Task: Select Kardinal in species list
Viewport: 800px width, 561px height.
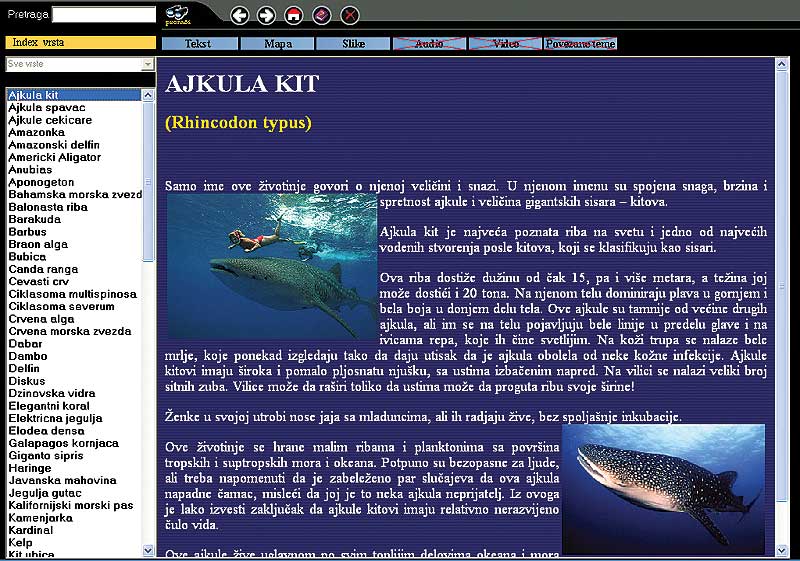Action: pyautogui.click(x=74, y=530)
